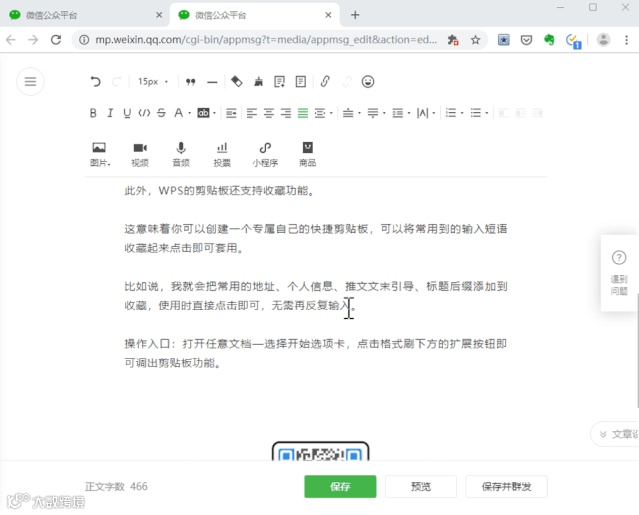Toggle bold formatting

click(93, 113)
